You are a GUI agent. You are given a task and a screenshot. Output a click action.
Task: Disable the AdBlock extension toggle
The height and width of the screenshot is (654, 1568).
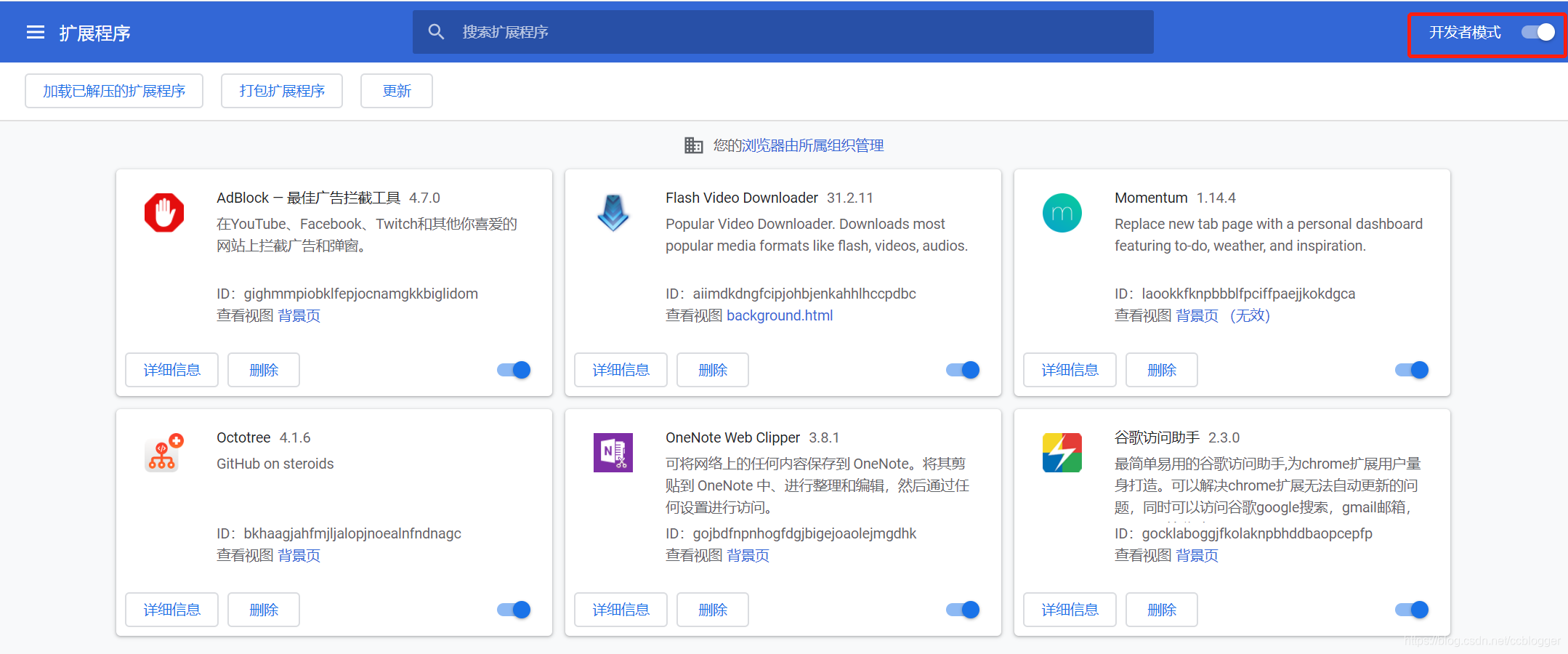pos(514,370)
